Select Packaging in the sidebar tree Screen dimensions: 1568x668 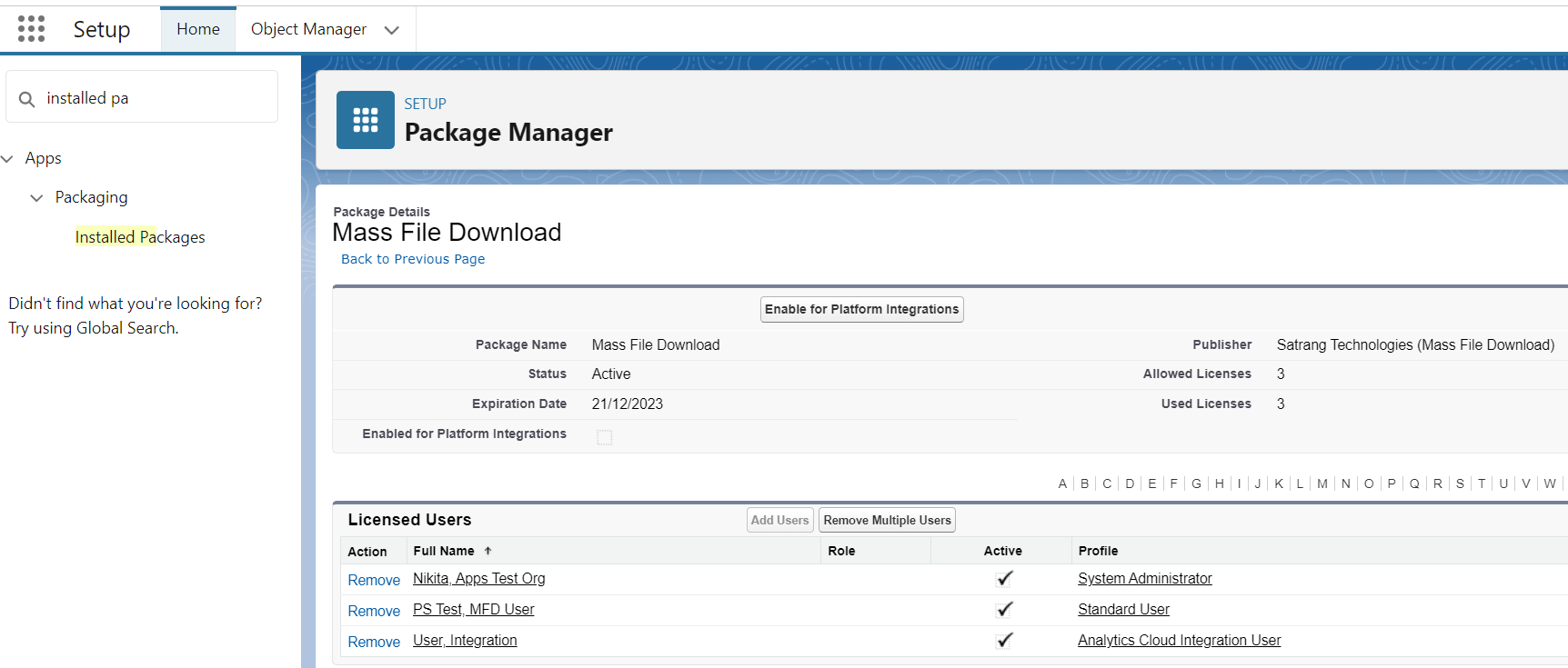(x=91, y=197)
